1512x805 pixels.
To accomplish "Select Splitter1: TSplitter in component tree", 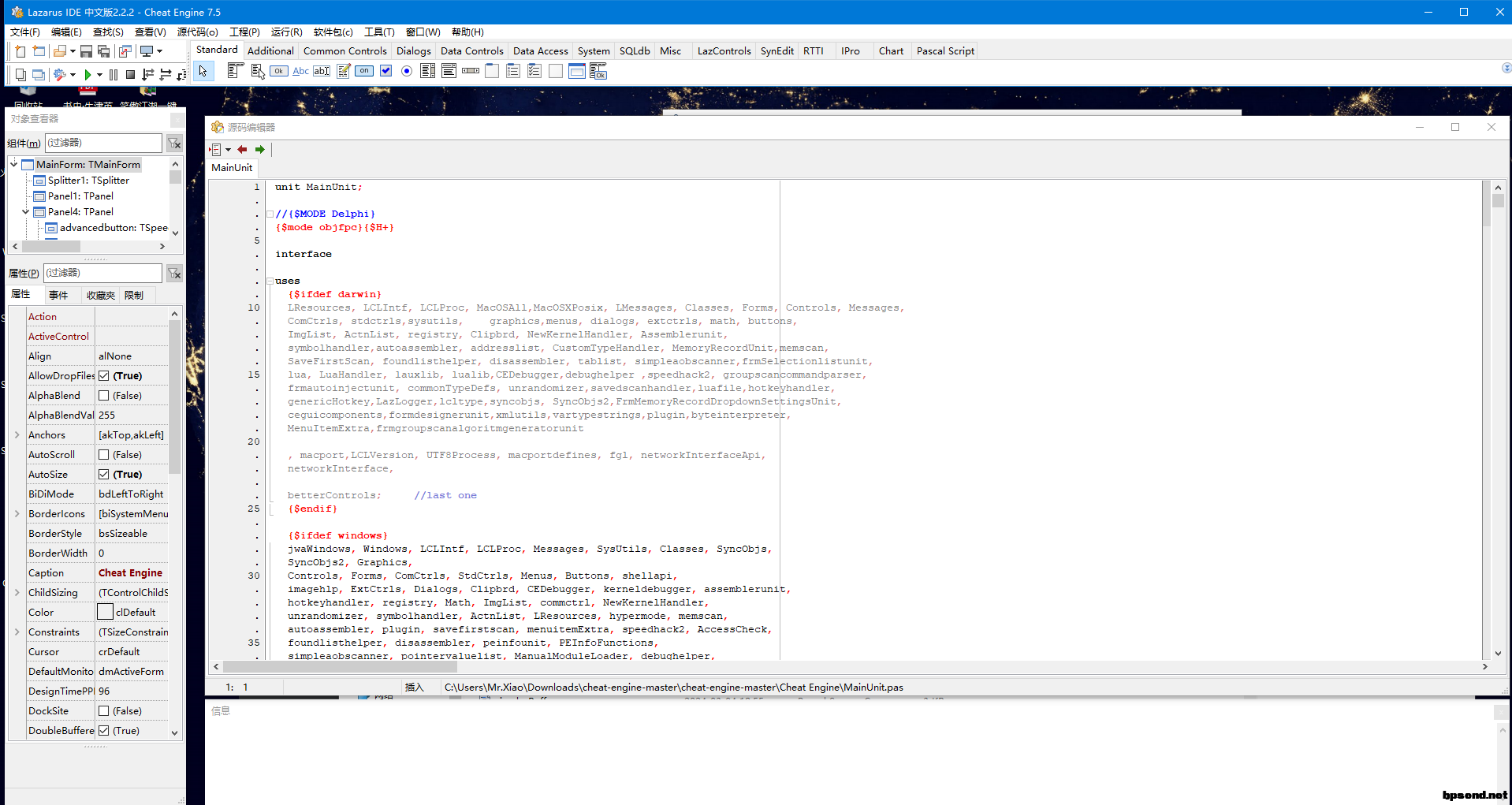I will tap(88, 180).
